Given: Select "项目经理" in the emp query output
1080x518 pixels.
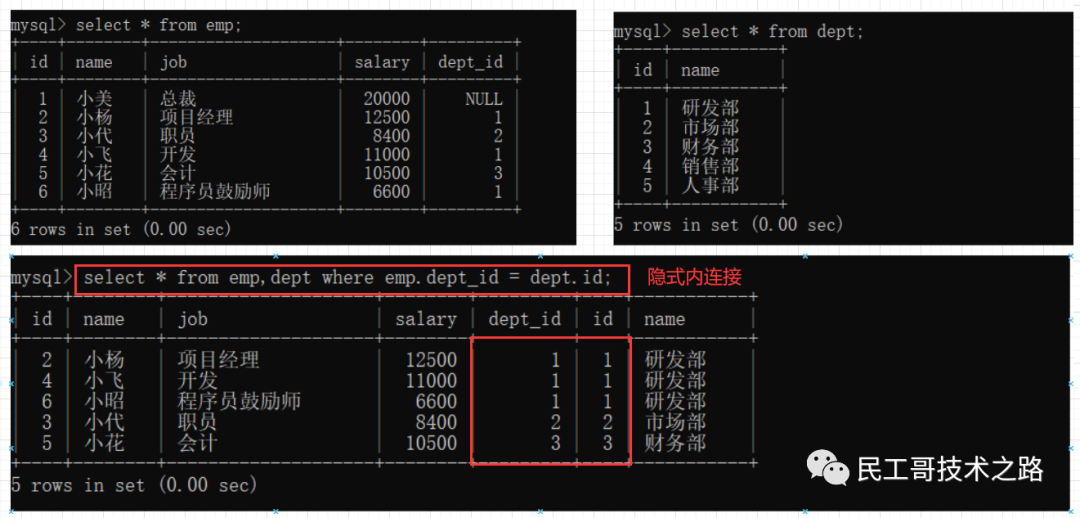Looking at the screenshot, I should click(196, 117).
